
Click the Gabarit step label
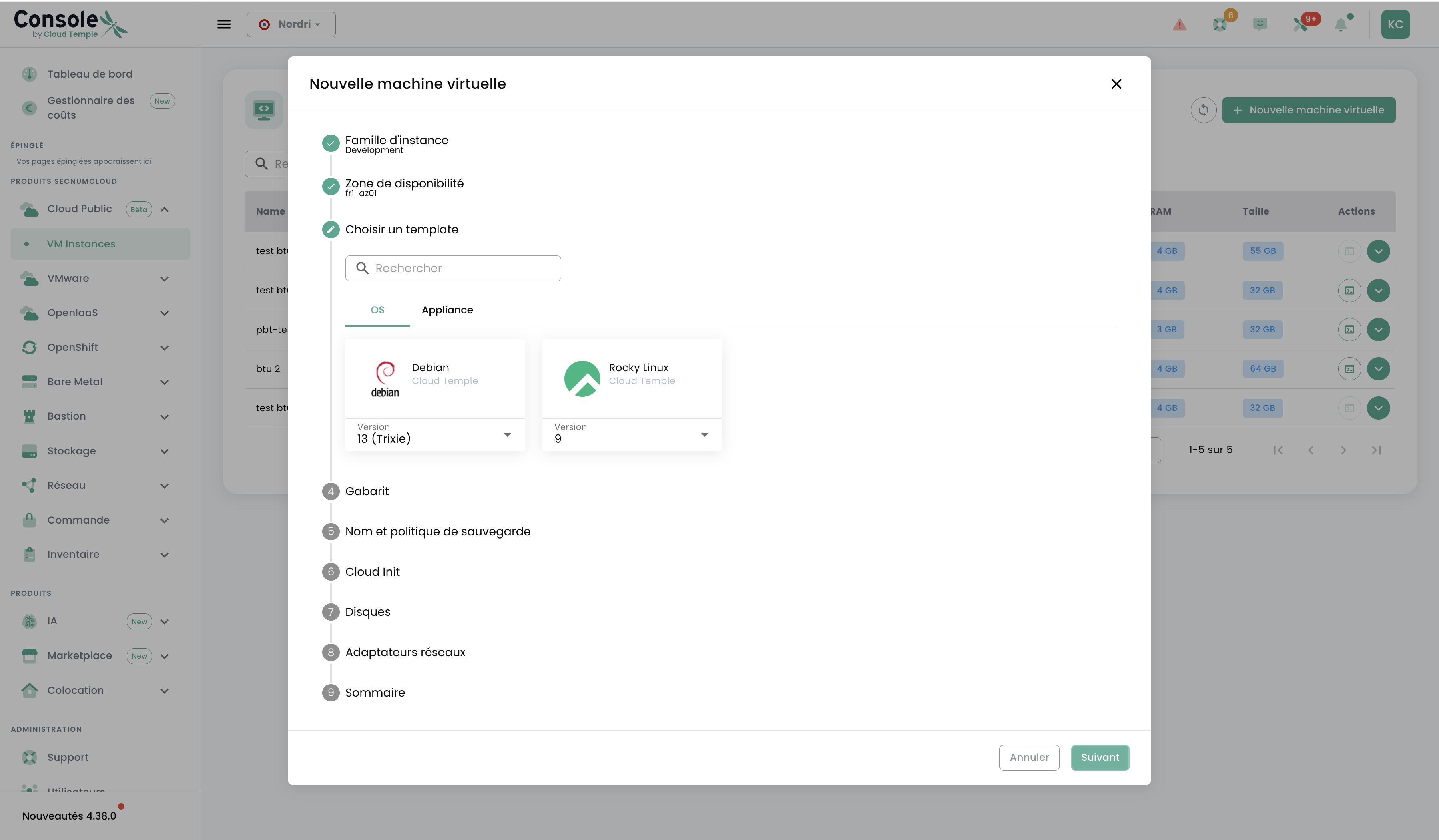[367, 491]
